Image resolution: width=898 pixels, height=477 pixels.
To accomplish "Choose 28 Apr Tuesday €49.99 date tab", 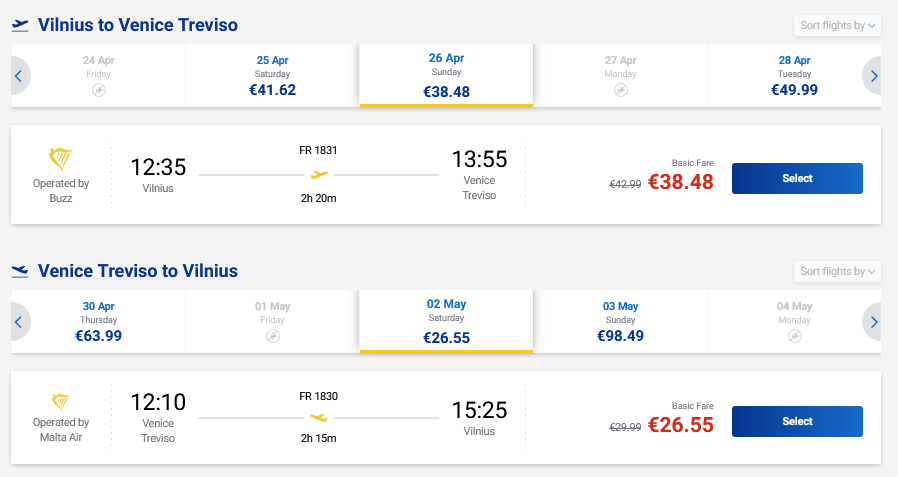I will (794, 76).
